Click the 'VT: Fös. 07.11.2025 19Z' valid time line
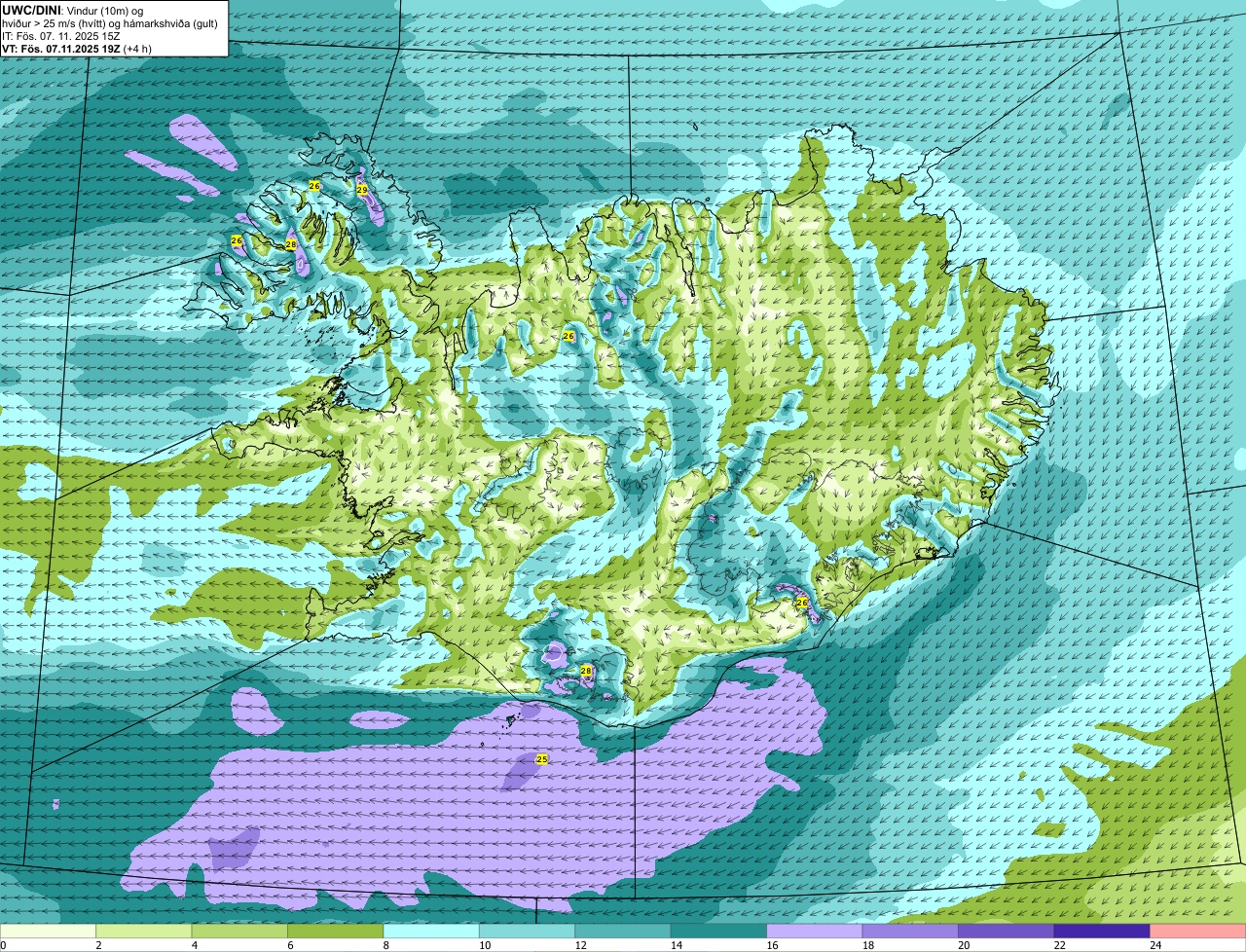 pyautogui.click(x=76, y=48)
